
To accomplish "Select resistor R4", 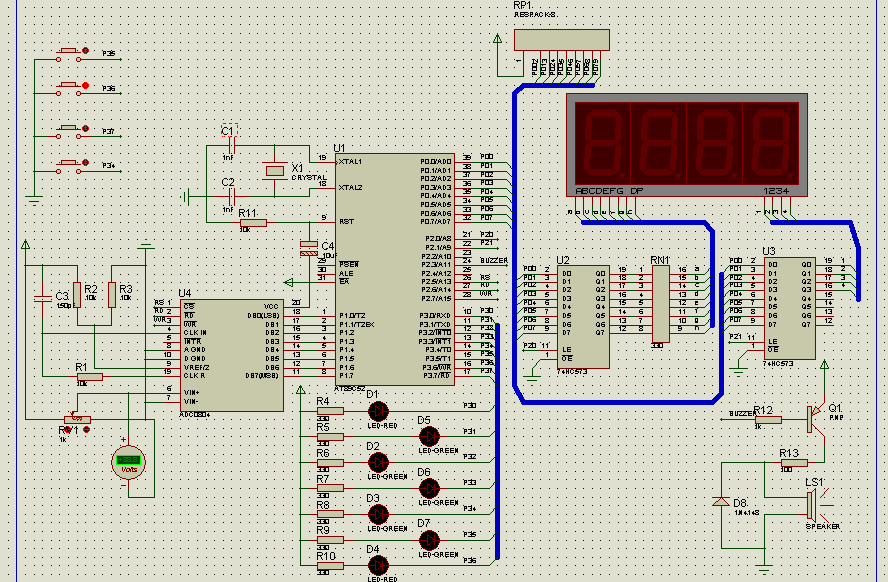I will [x=330, y=411].
